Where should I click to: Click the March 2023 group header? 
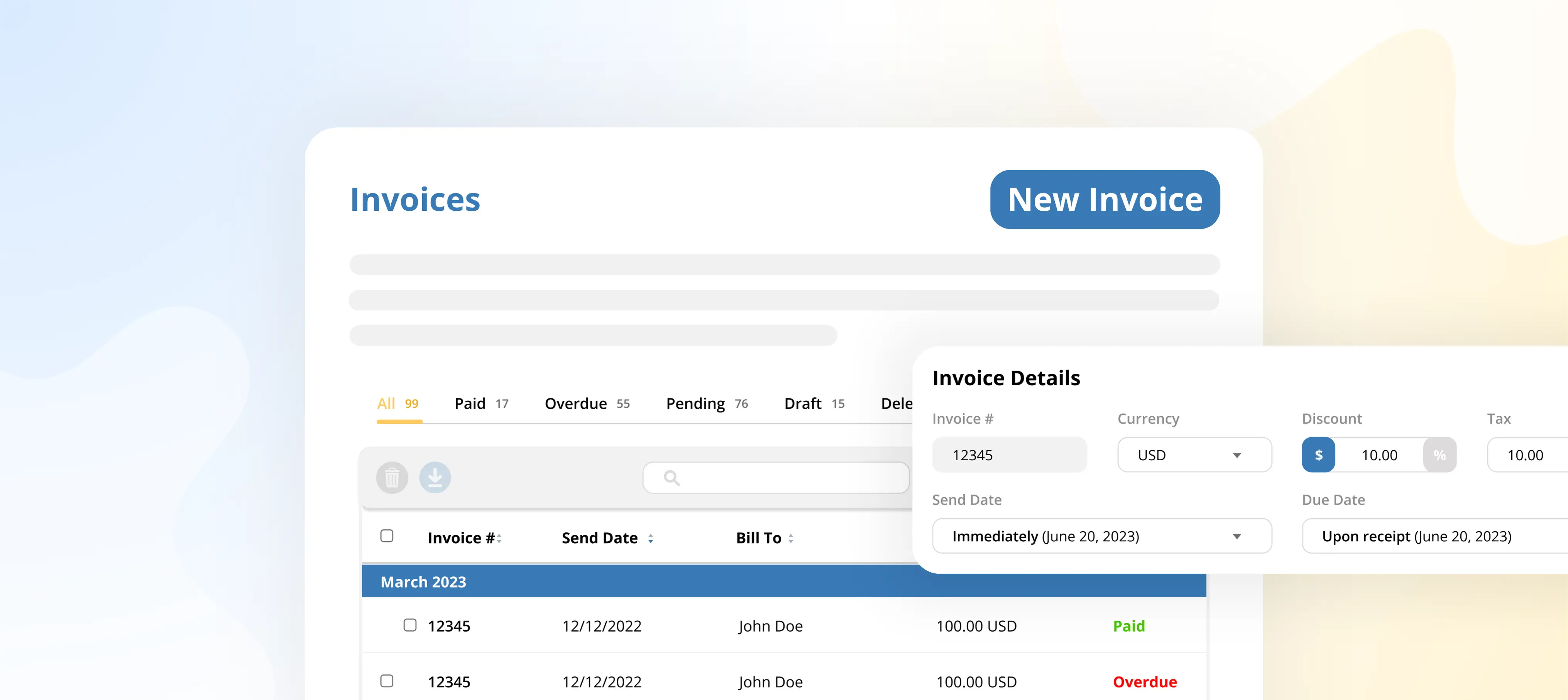click(784, 581)
